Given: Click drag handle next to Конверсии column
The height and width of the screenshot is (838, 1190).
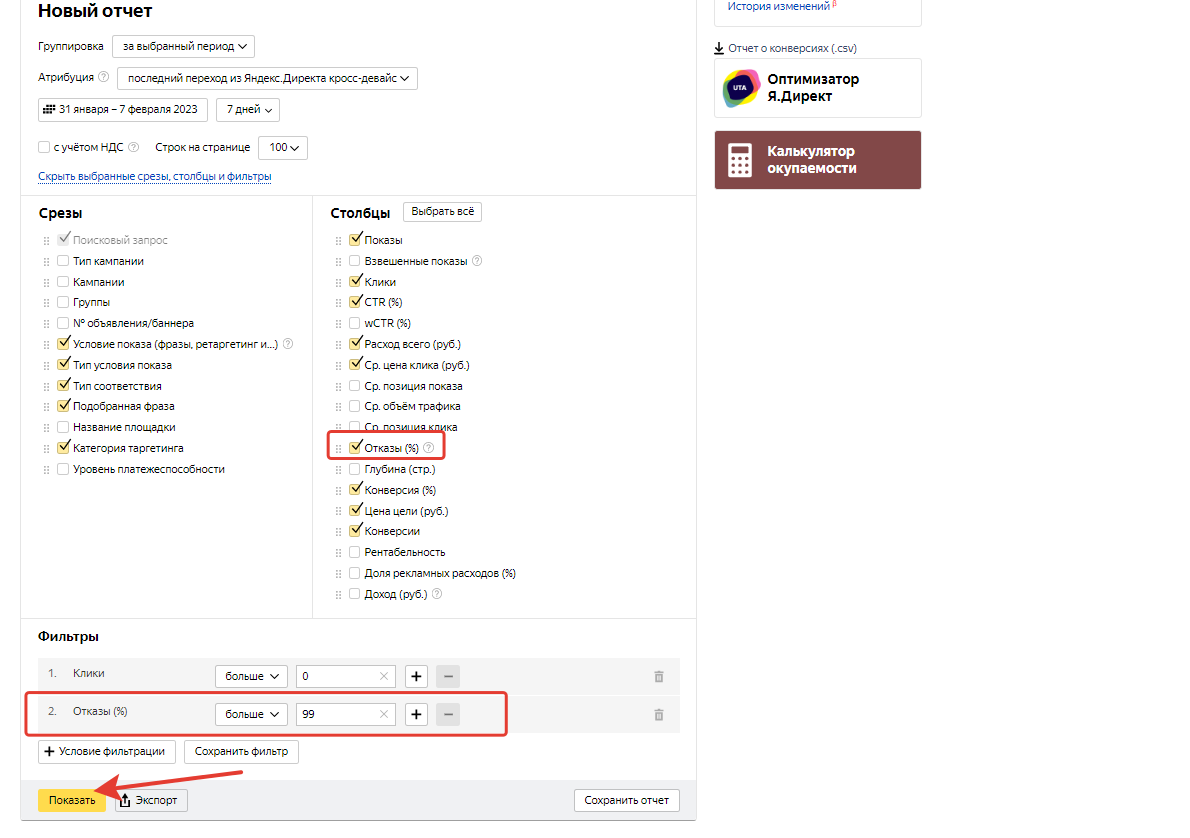Looking at the screenshot, I should 338,531.
